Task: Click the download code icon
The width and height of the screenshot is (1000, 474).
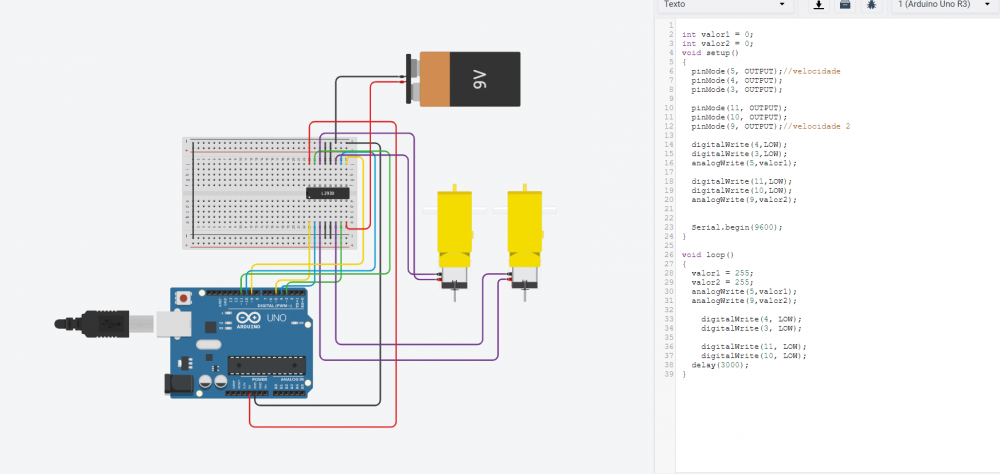Action: coord(819,5)
